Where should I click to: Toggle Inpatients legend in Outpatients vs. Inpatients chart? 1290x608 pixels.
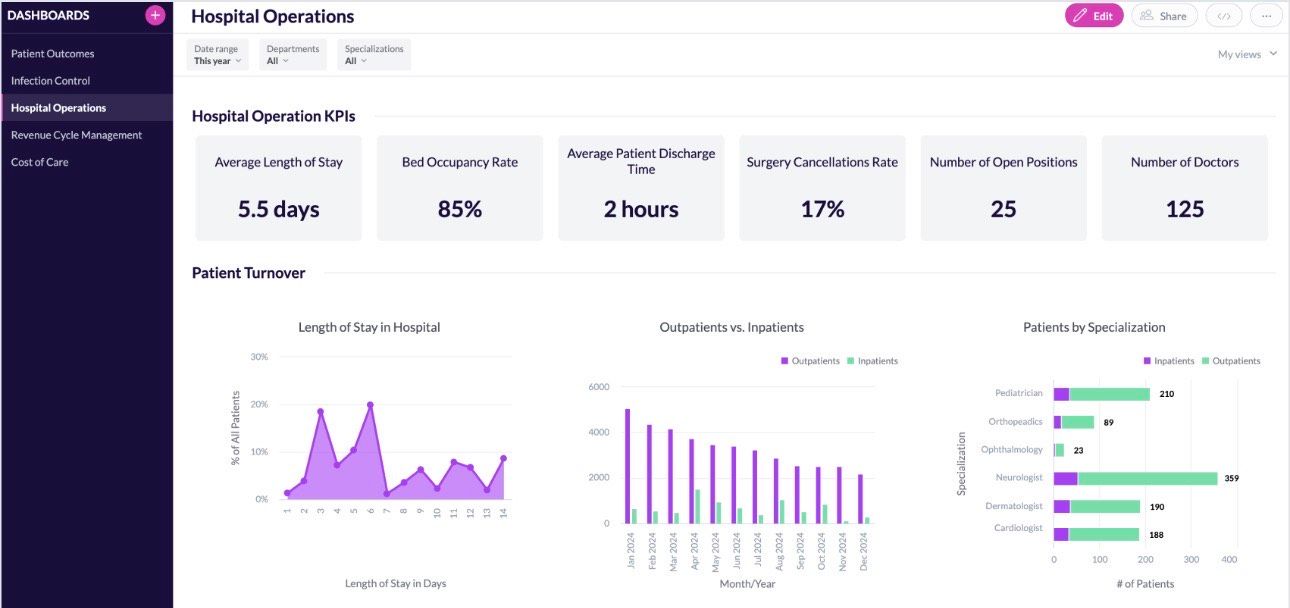pos(872,361)
